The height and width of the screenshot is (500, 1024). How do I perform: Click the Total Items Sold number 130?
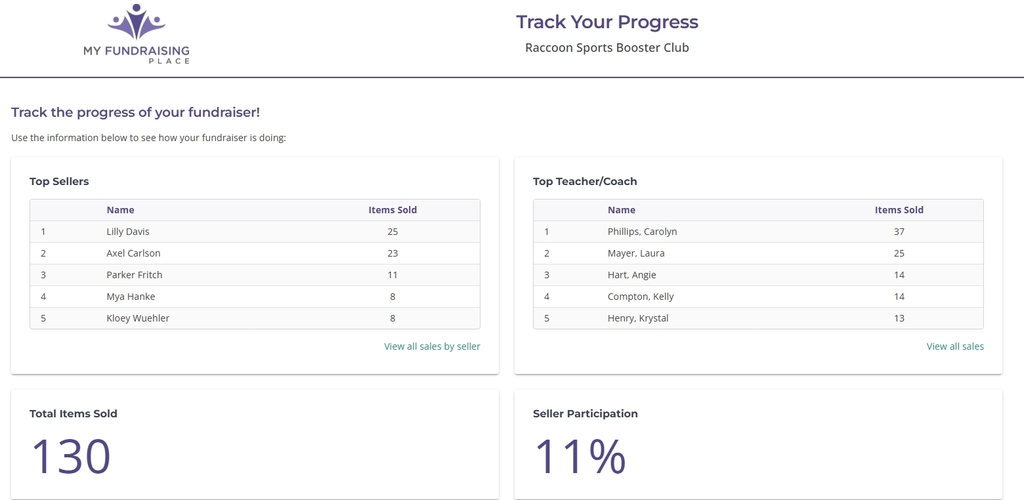(70, 456)
